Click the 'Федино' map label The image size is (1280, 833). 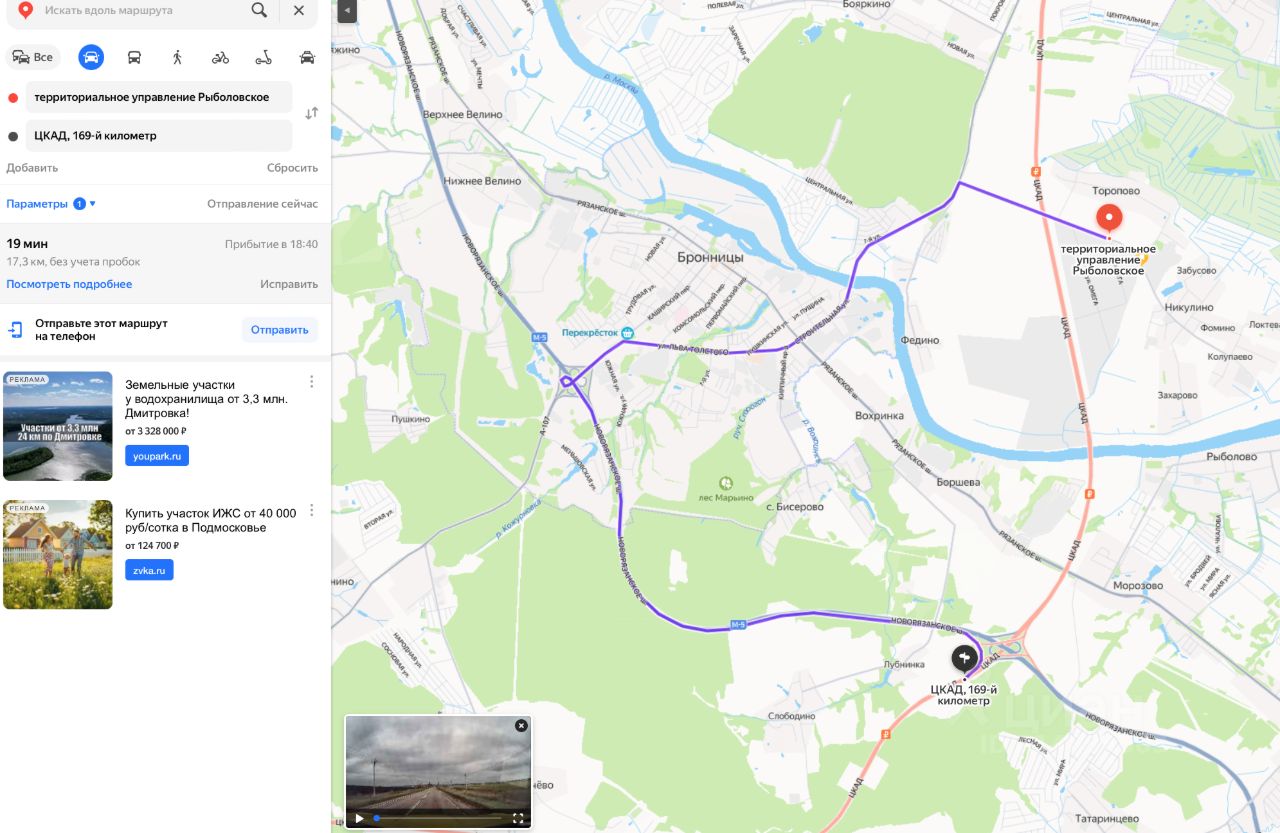[x=920, y=340]
